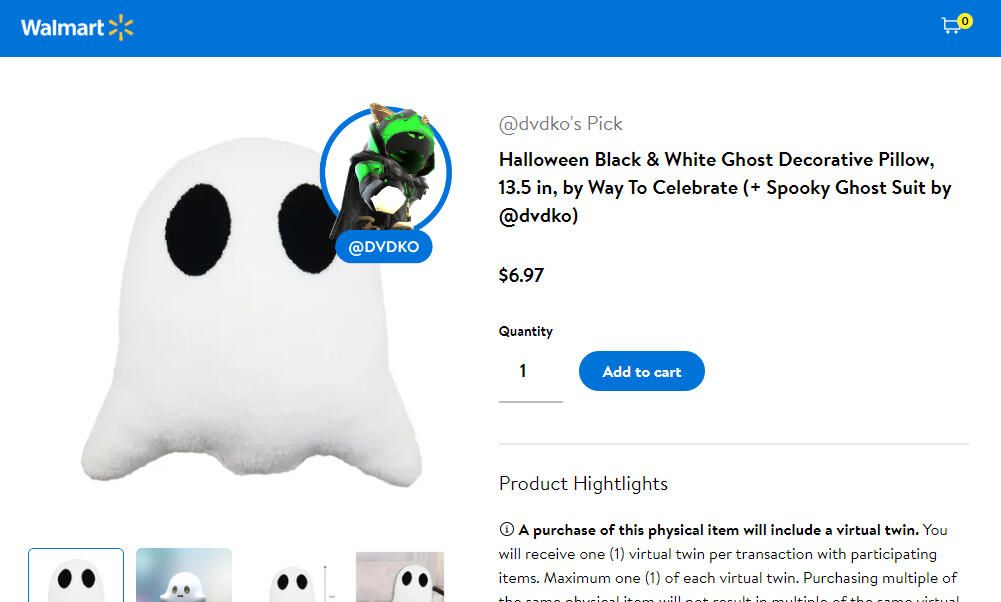The image size is (1001, 602).
Task: Open the shopping cart
Action: (x=951, y=27)
